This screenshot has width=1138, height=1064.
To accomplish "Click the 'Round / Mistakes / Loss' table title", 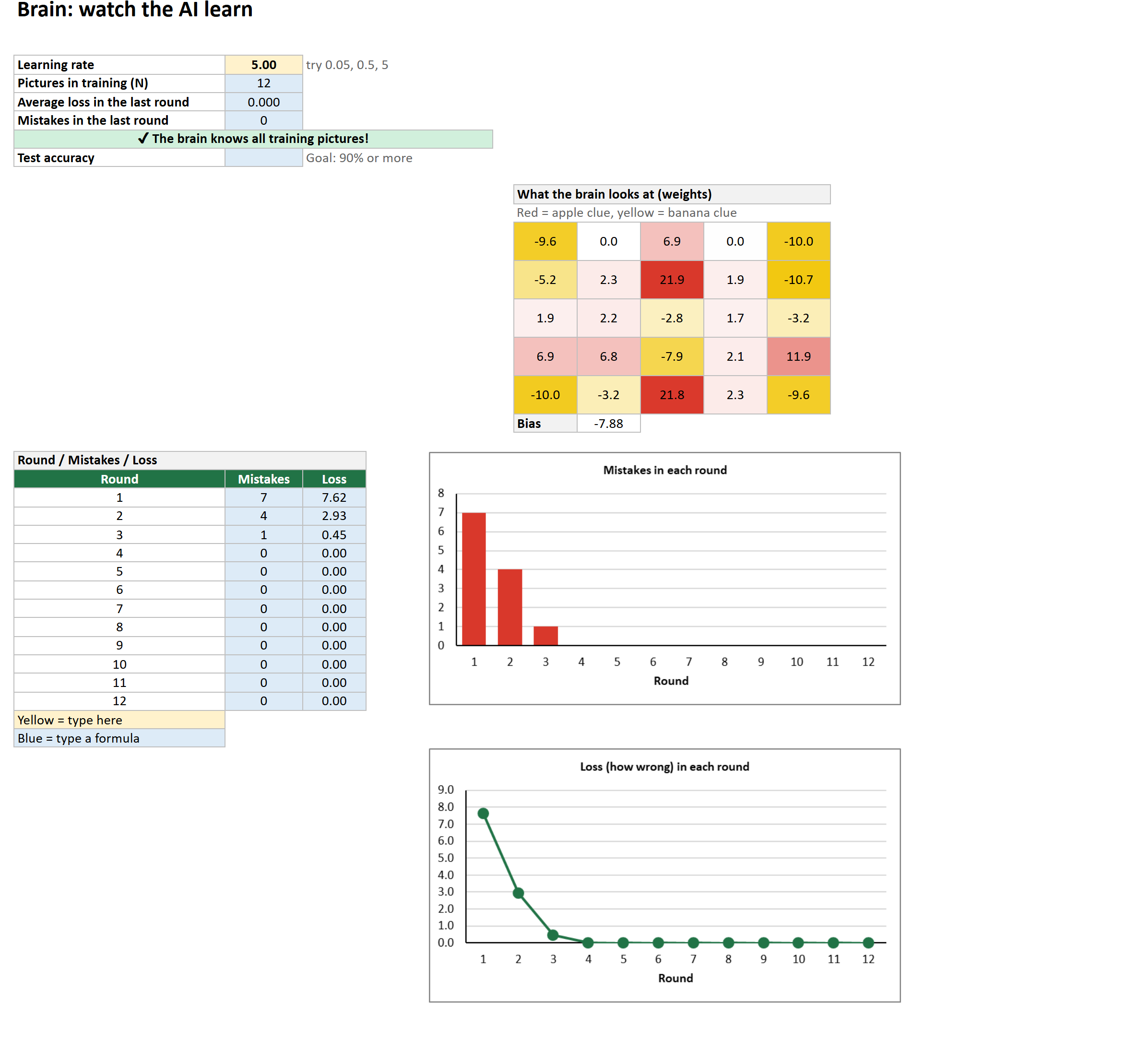I will click(190, 460).
